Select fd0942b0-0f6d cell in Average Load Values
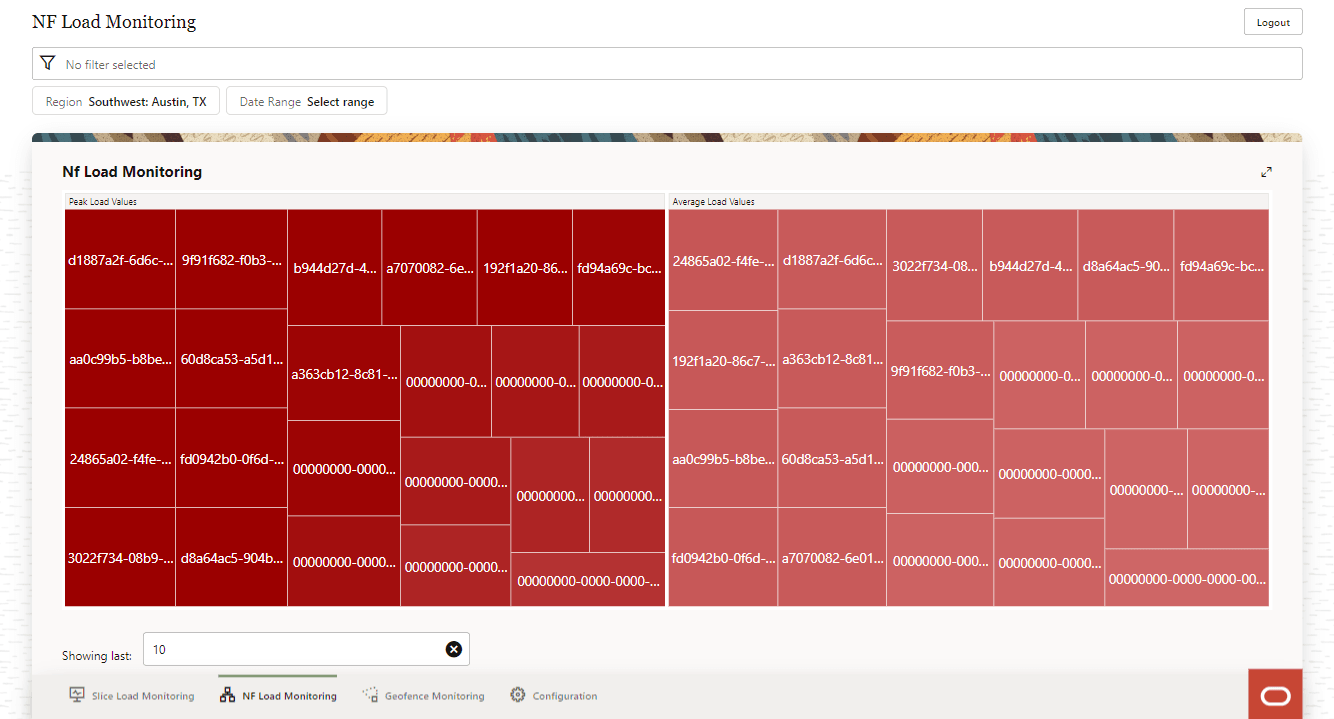The height and width of the screenshot is (719, 1334). coord(723,557)
